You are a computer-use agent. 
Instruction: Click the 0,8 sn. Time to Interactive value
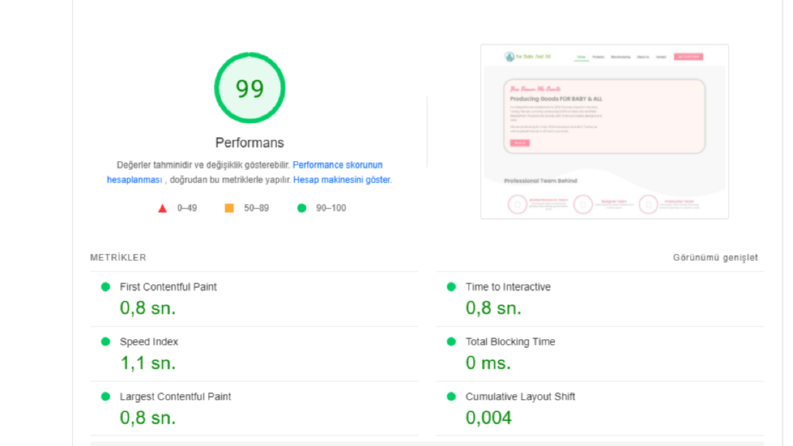tap(493, 308)
